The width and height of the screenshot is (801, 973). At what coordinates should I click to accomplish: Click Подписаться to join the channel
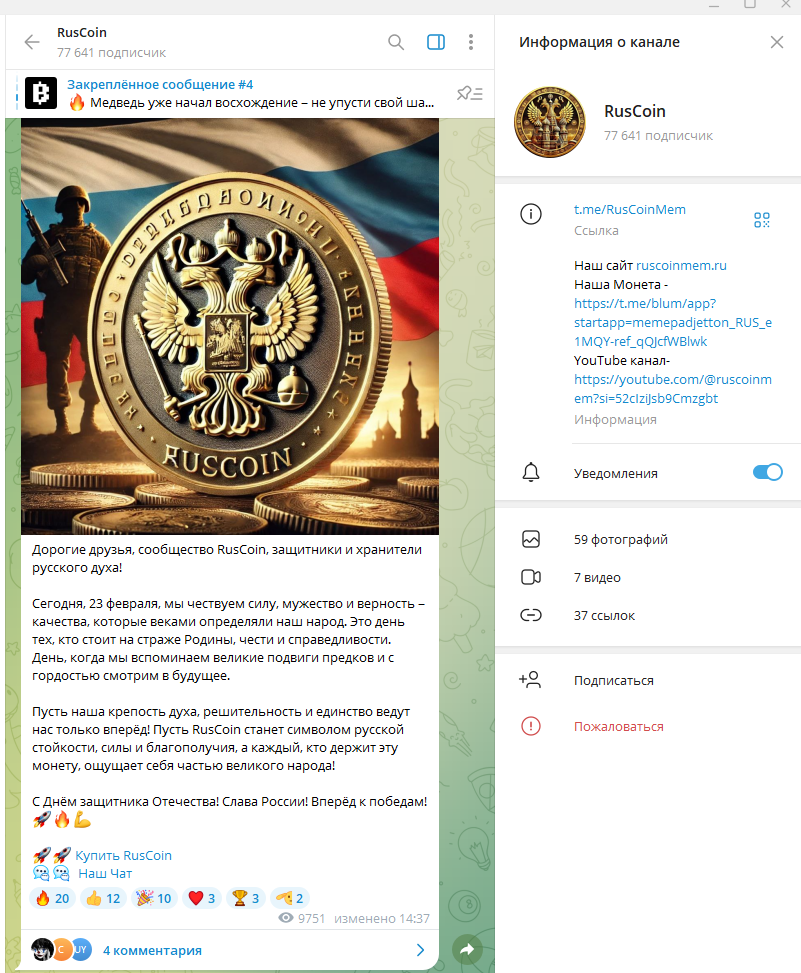(614, 681)
